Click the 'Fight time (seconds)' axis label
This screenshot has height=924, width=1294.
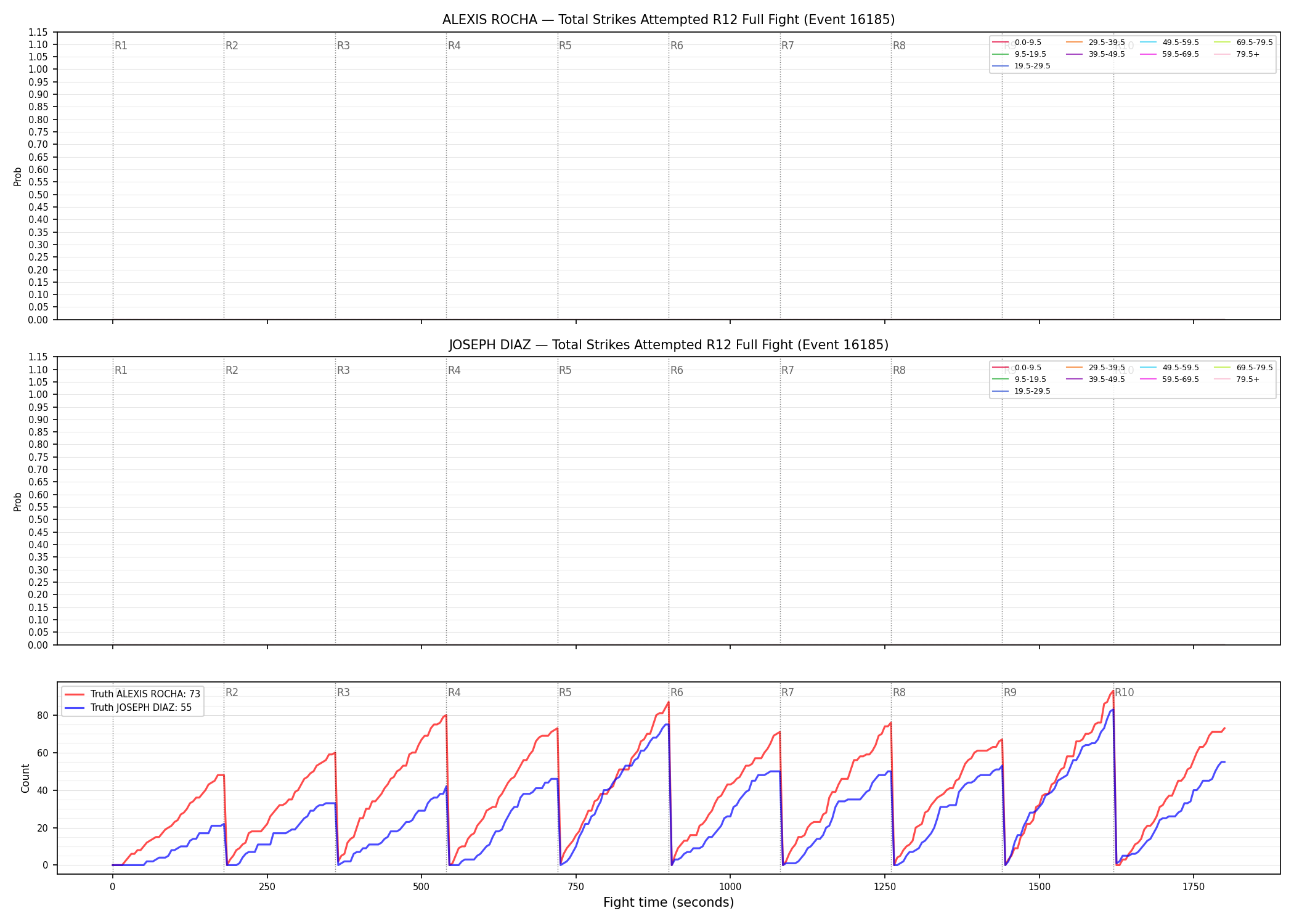[669, 902]
